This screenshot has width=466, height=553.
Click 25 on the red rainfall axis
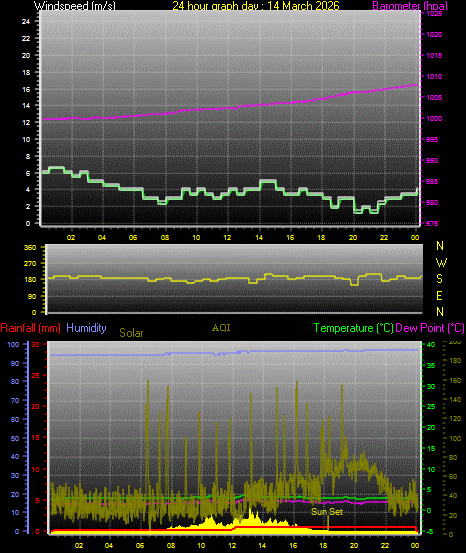coord(35,376)
